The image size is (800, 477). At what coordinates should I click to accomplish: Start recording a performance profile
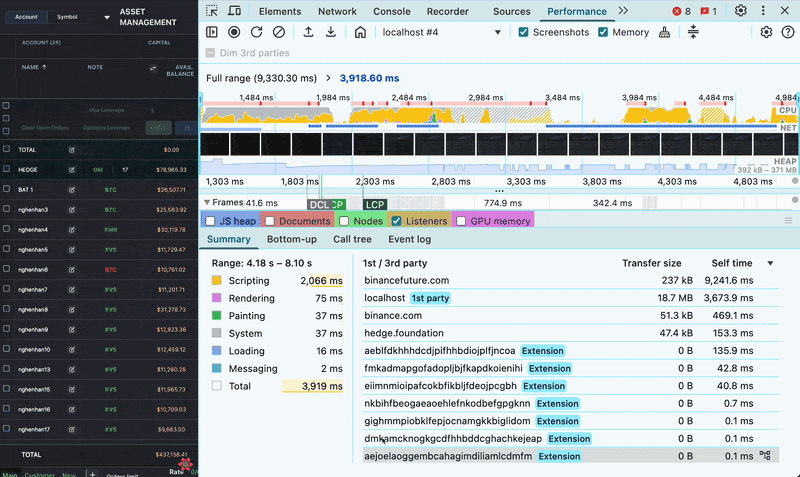[234, 32]
